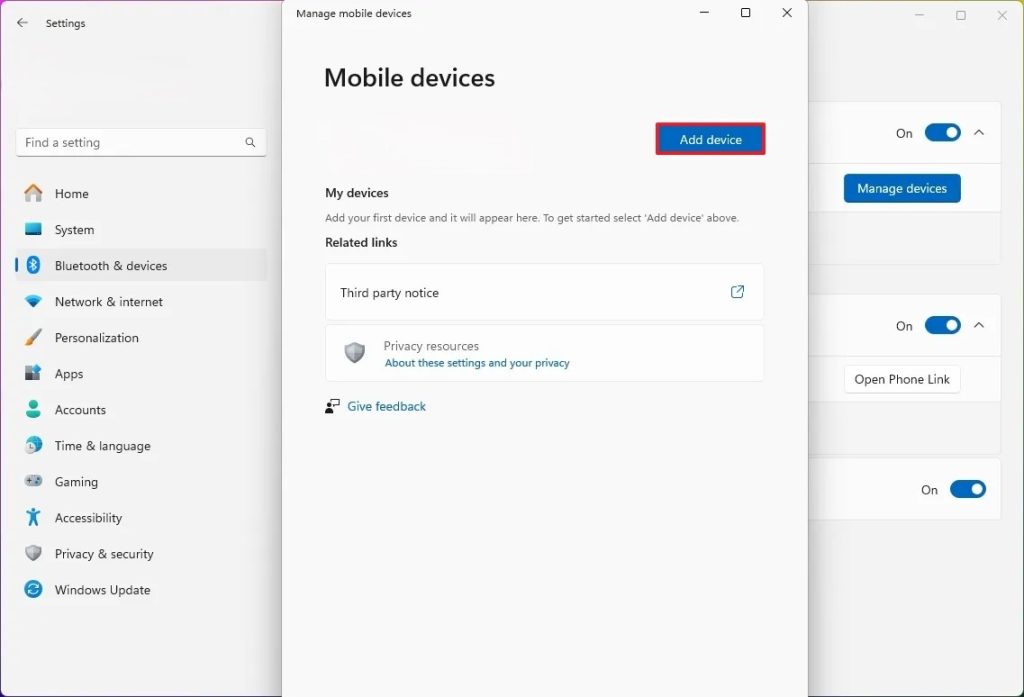Click the search magnifier icon
This screenshot has width=1024, height=697.
coord(250,143)
